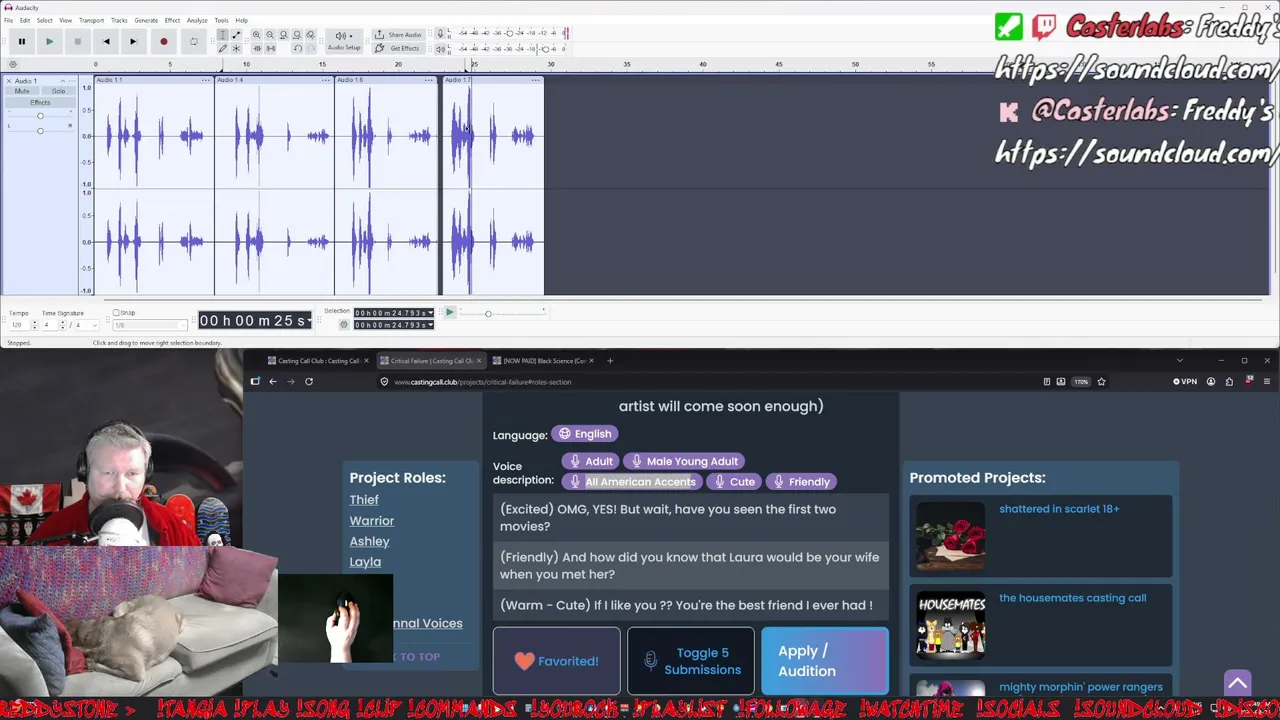1280x720 pixels.
Task: Select the Envelope tool
Action: coord(236,35)
